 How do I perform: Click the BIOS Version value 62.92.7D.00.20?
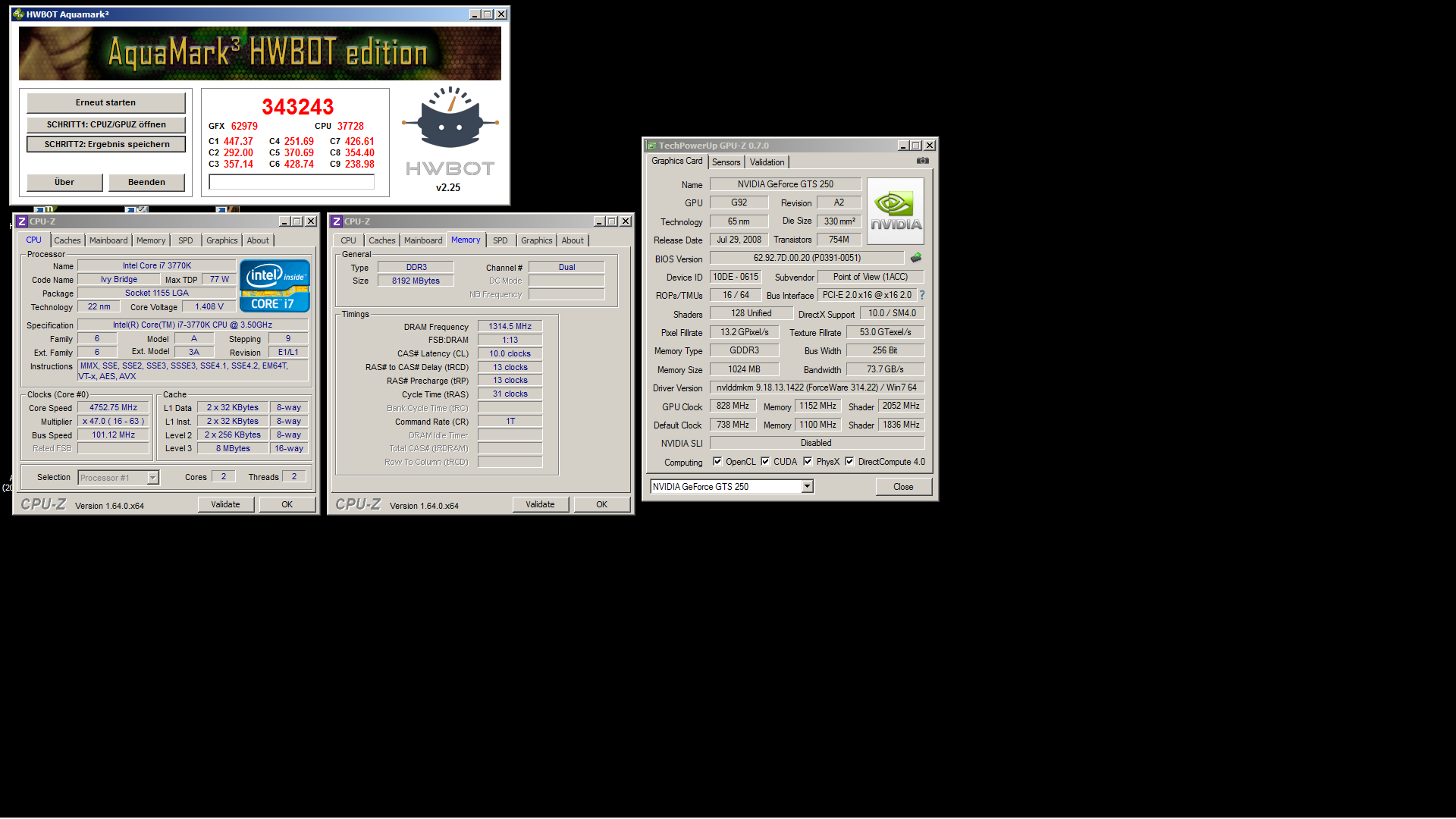[x=807, y=258]
